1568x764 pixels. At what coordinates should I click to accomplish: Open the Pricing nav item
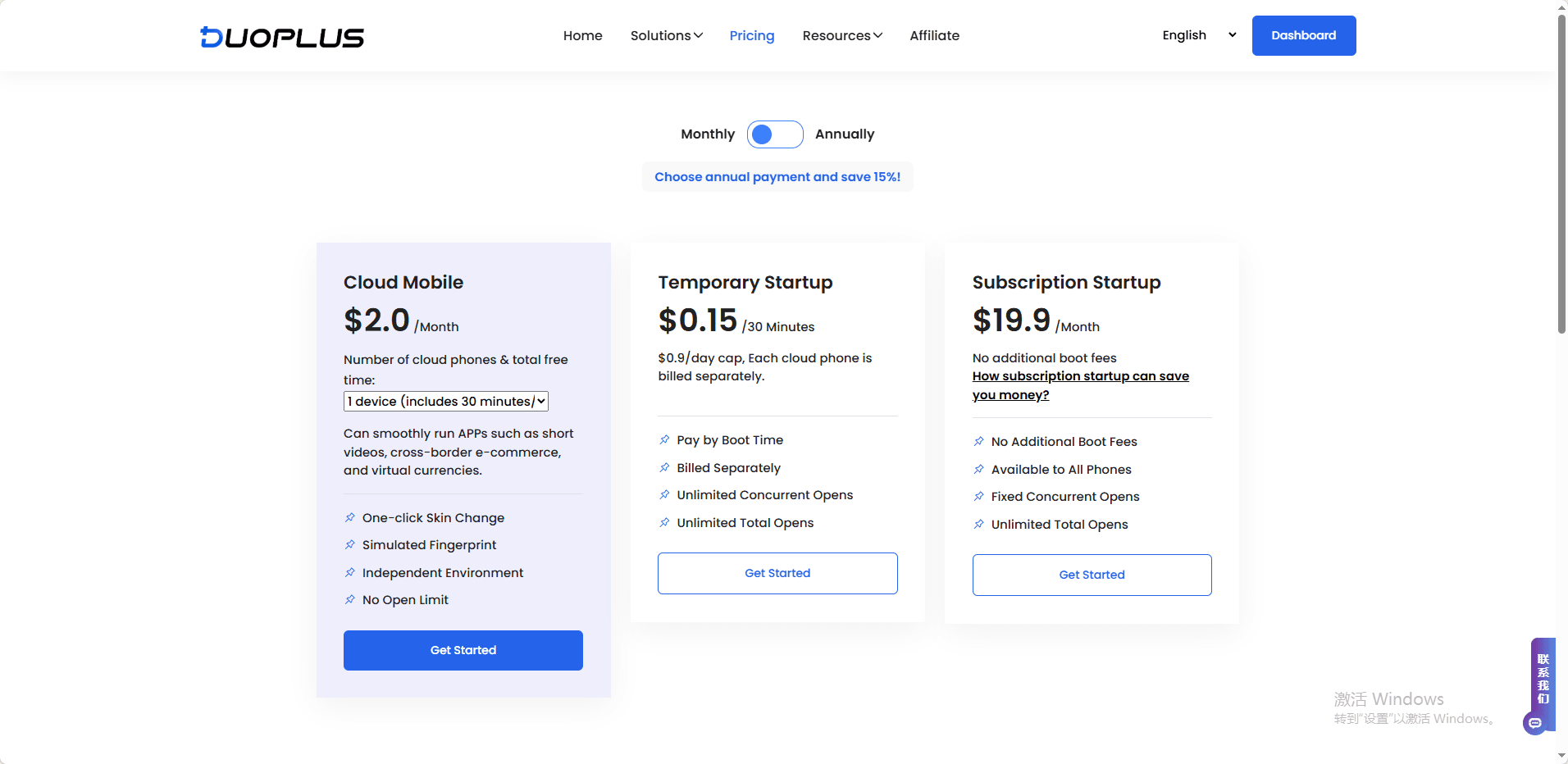(752, 35)
